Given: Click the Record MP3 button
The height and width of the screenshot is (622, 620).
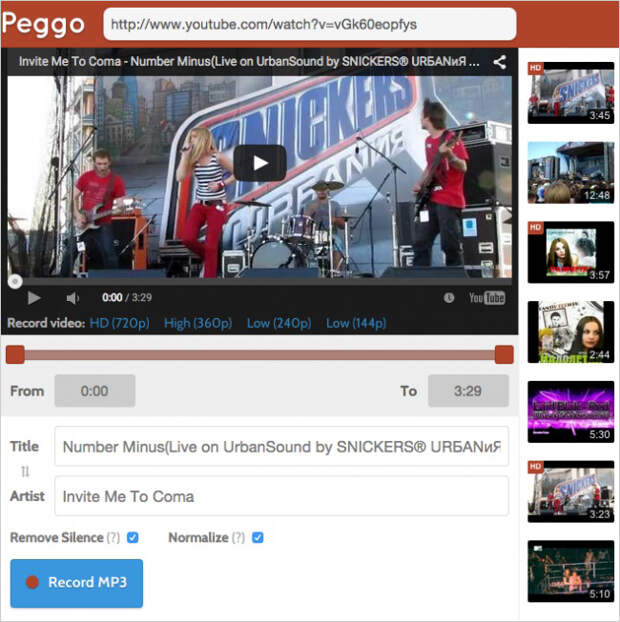Looking at the screenshot, I should point(77,583).
